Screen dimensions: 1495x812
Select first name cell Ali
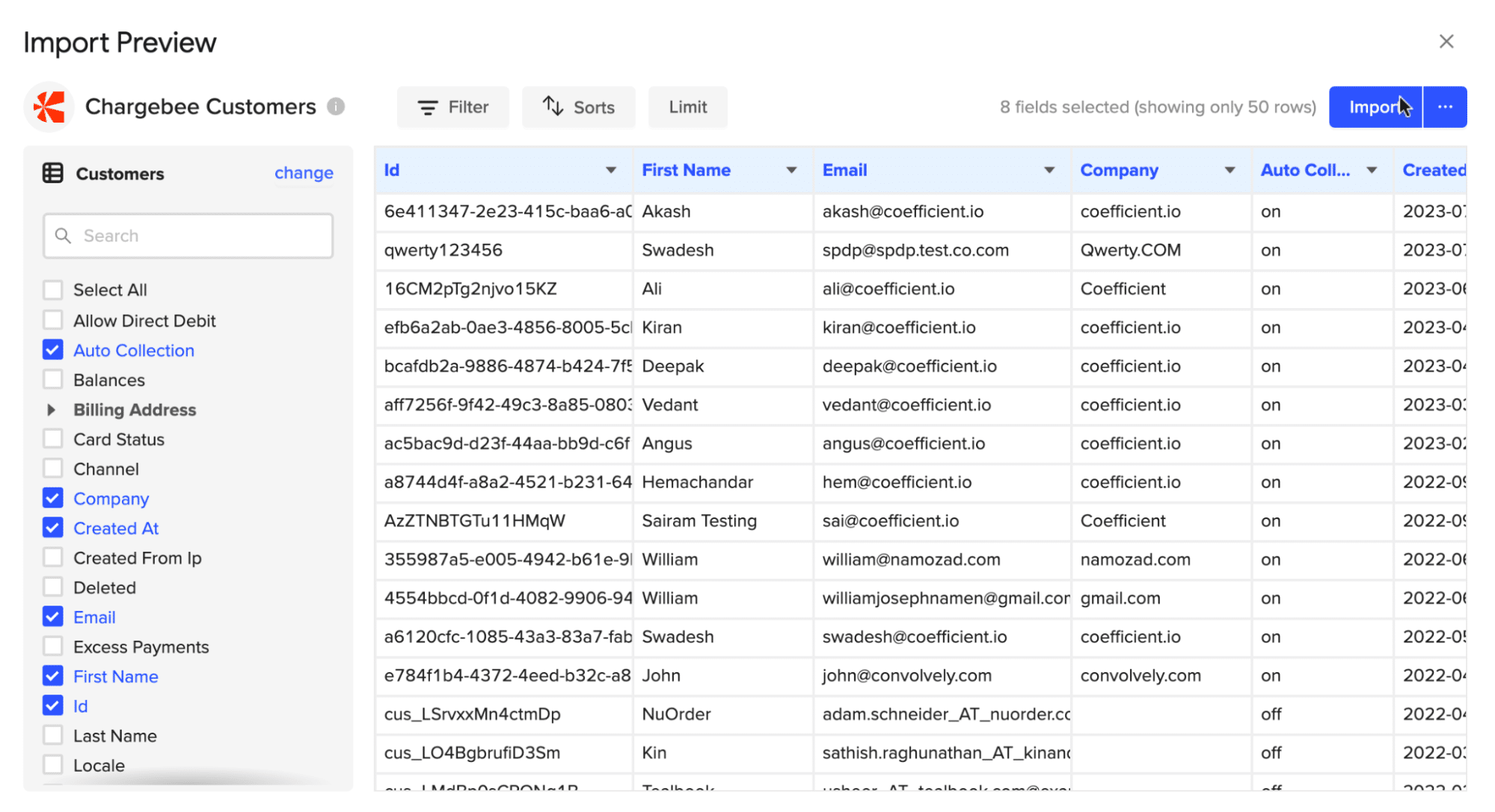[723, 289]
